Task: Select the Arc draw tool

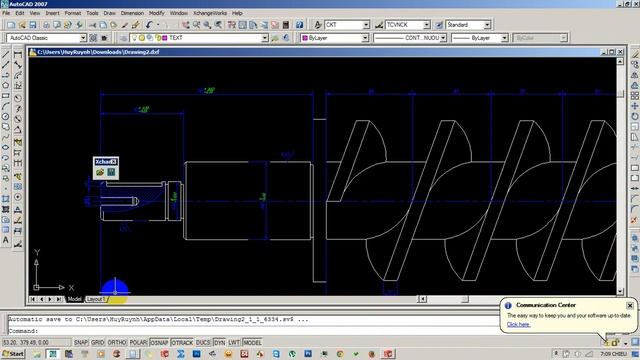Action: coord(6,107)
